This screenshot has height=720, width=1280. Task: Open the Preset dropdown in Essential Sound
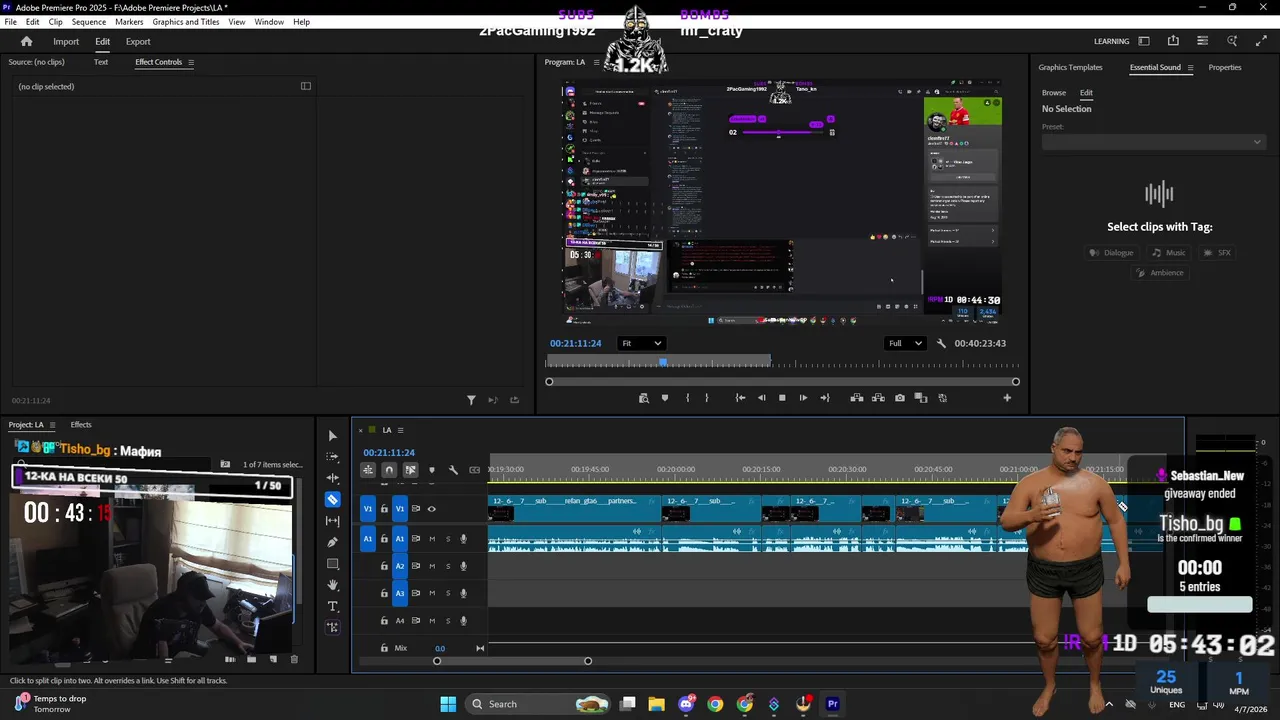pos(1154,142)
